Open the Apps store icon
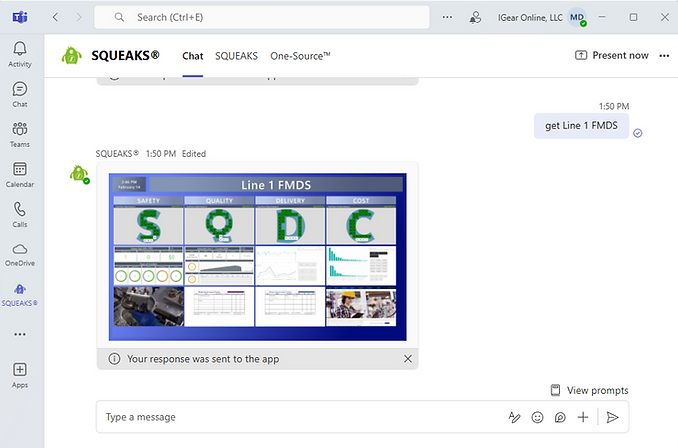Screen dimensions: 678x448 click(20, 375)
